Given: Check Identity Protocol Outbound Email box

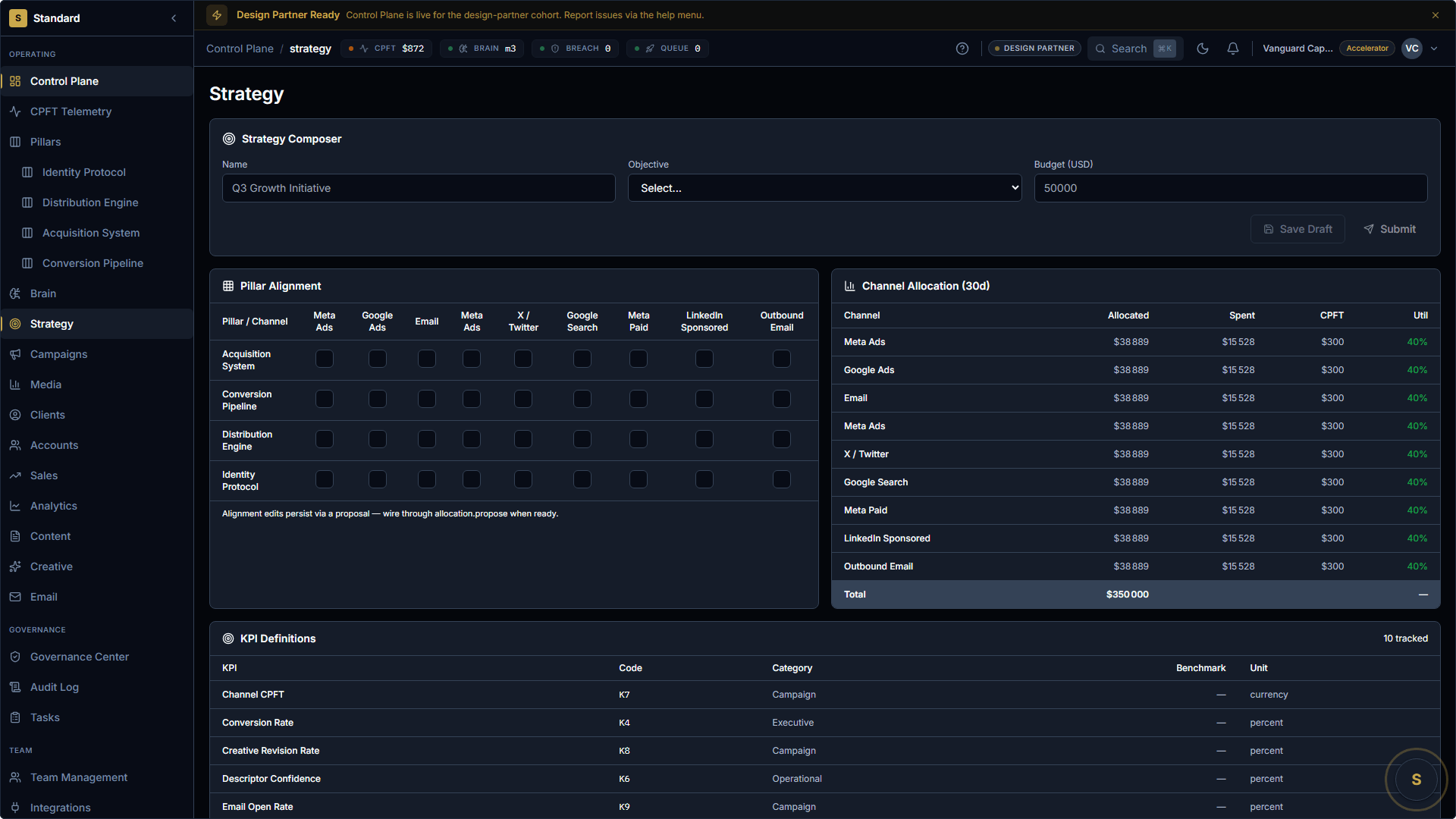Looking at the screenshot, I should coord(782,479).
